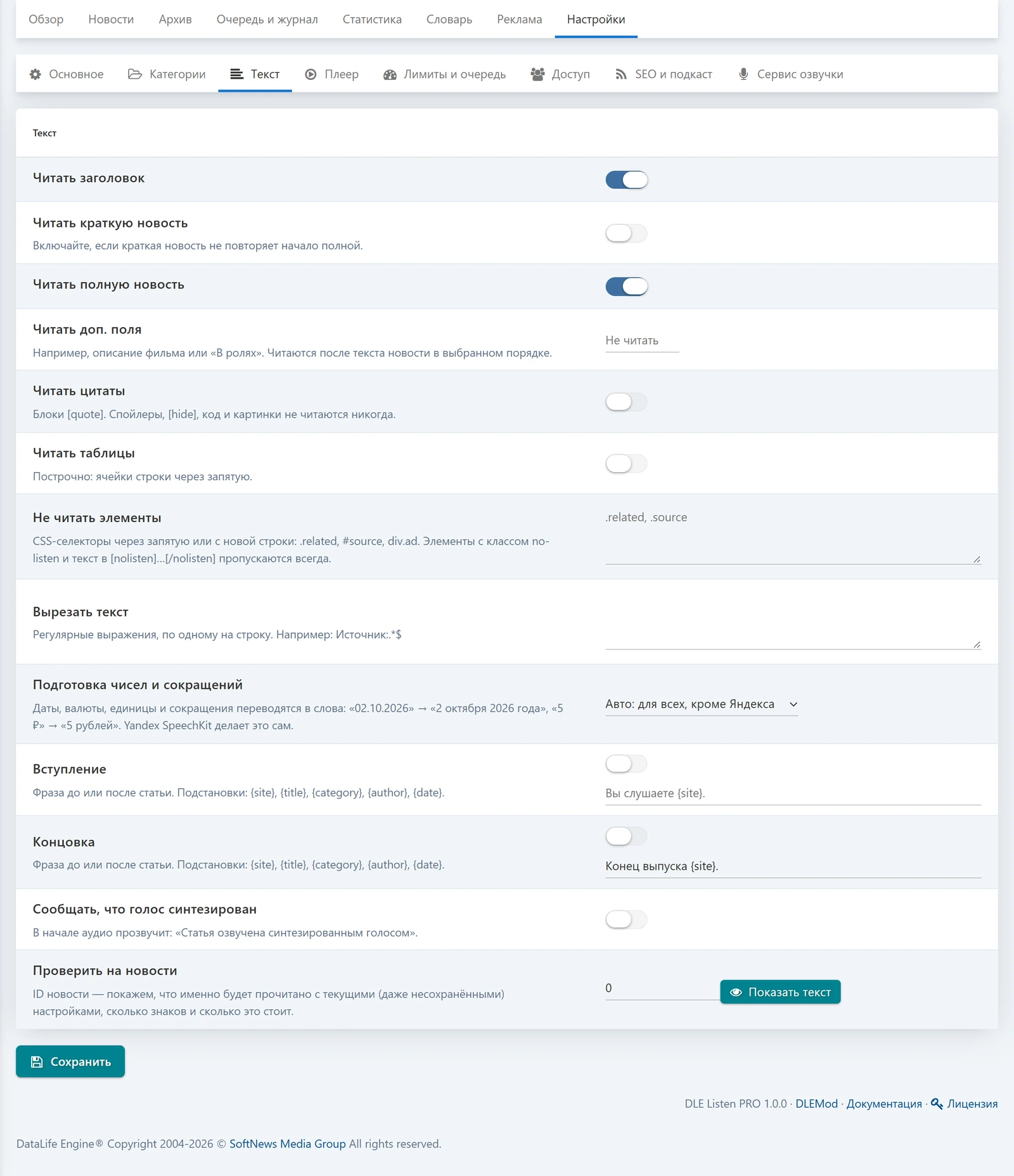1014x1176 pixels.
Task: Open the Документация link
Action: click(884, 1104)
